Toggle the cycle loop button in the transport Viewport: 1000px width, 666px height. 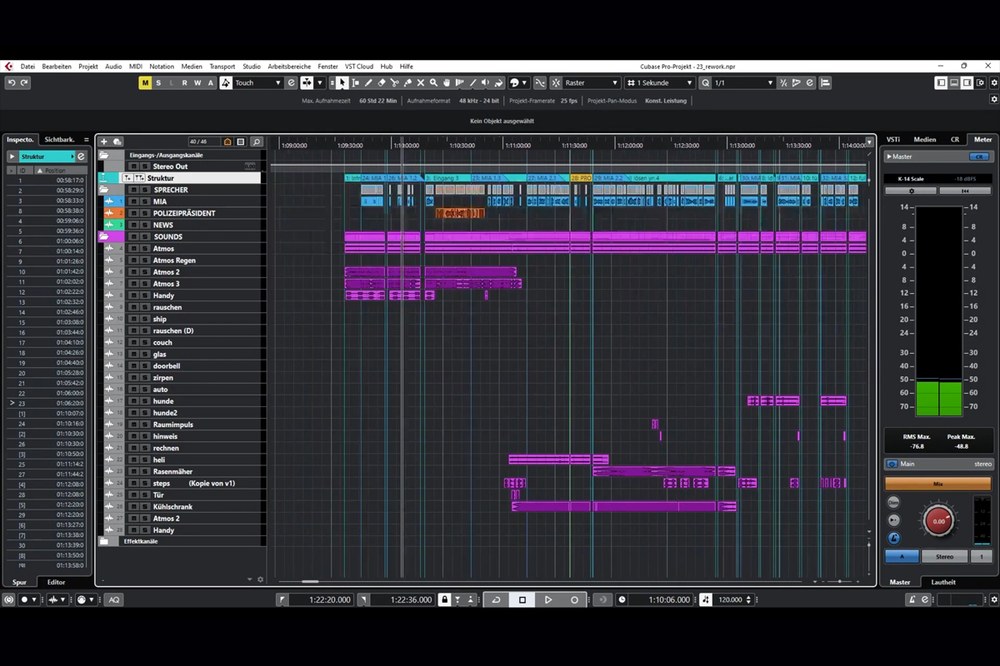coord(496,600)
